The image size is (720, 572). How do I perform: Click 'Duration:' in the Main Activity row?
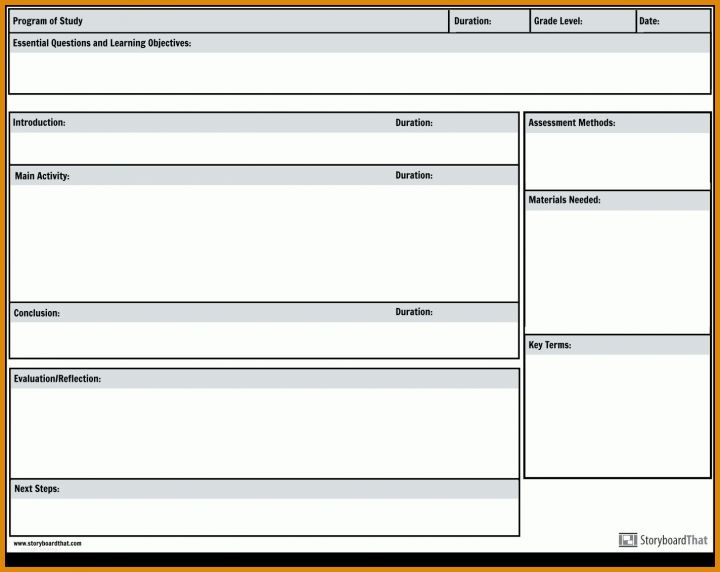coord(414,175)
